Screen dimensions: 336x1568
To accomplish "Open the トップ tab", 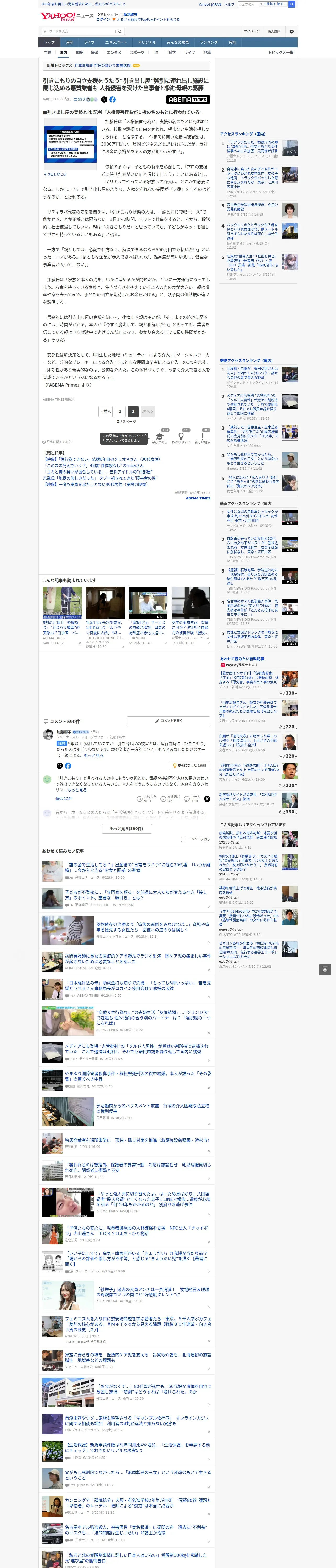I will click(49, 43).
